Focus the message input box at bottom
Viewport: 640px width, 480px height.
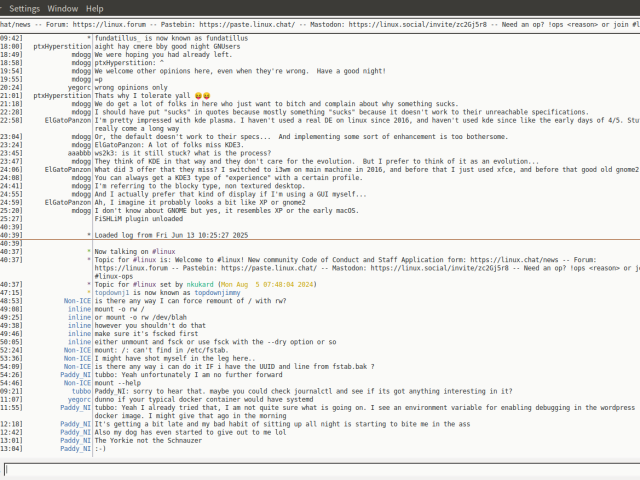pyautogui.click(x=320, y=469)
